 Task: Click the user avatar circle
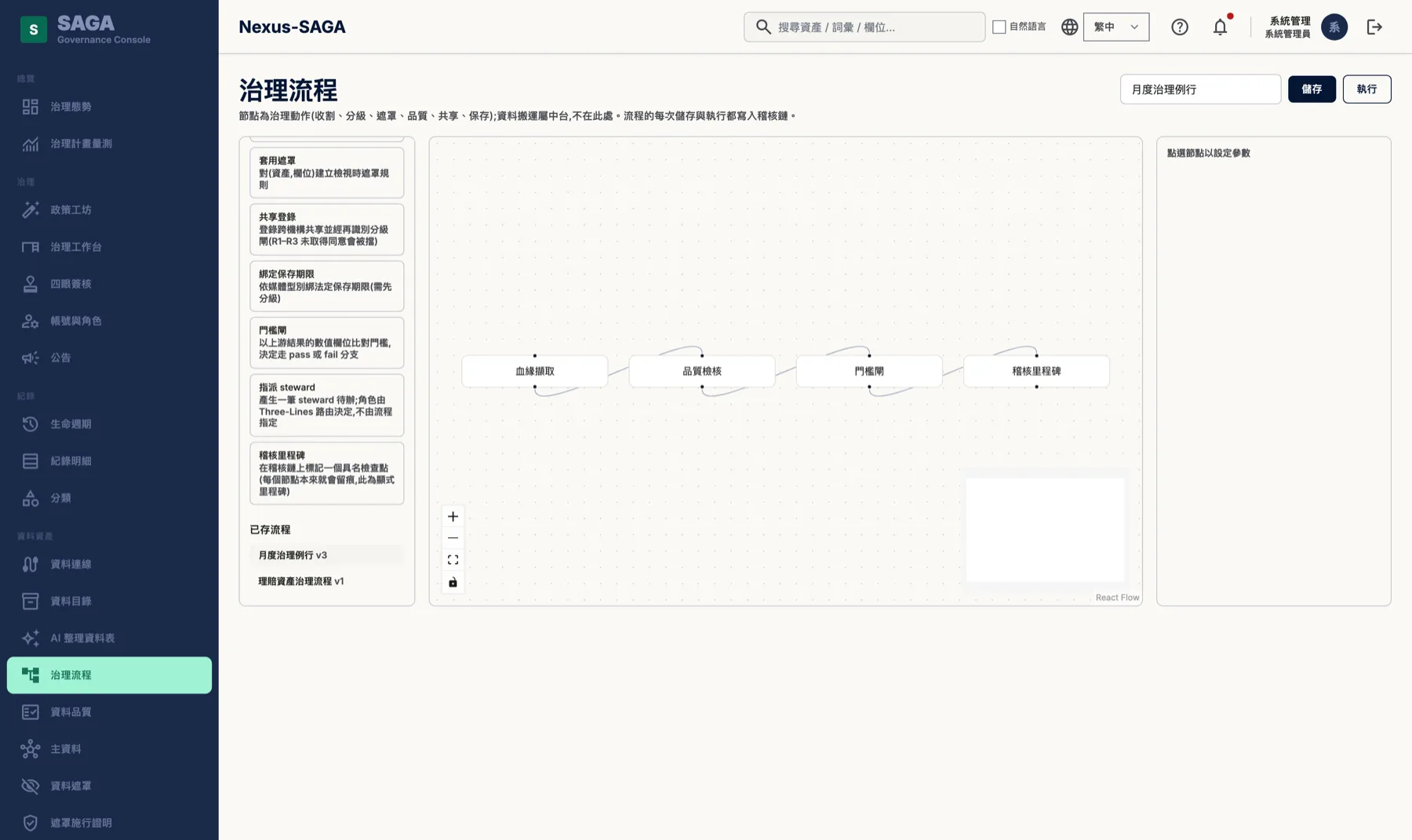[x=1334, y=27]
